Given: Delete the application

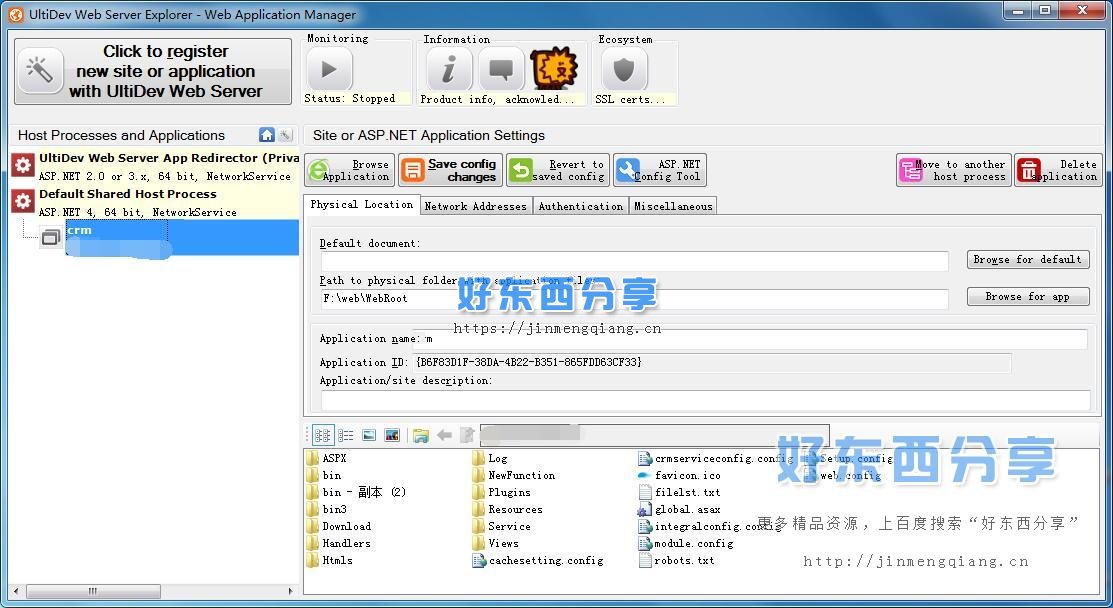Looking at the screenshot, I should [1058, 170].
